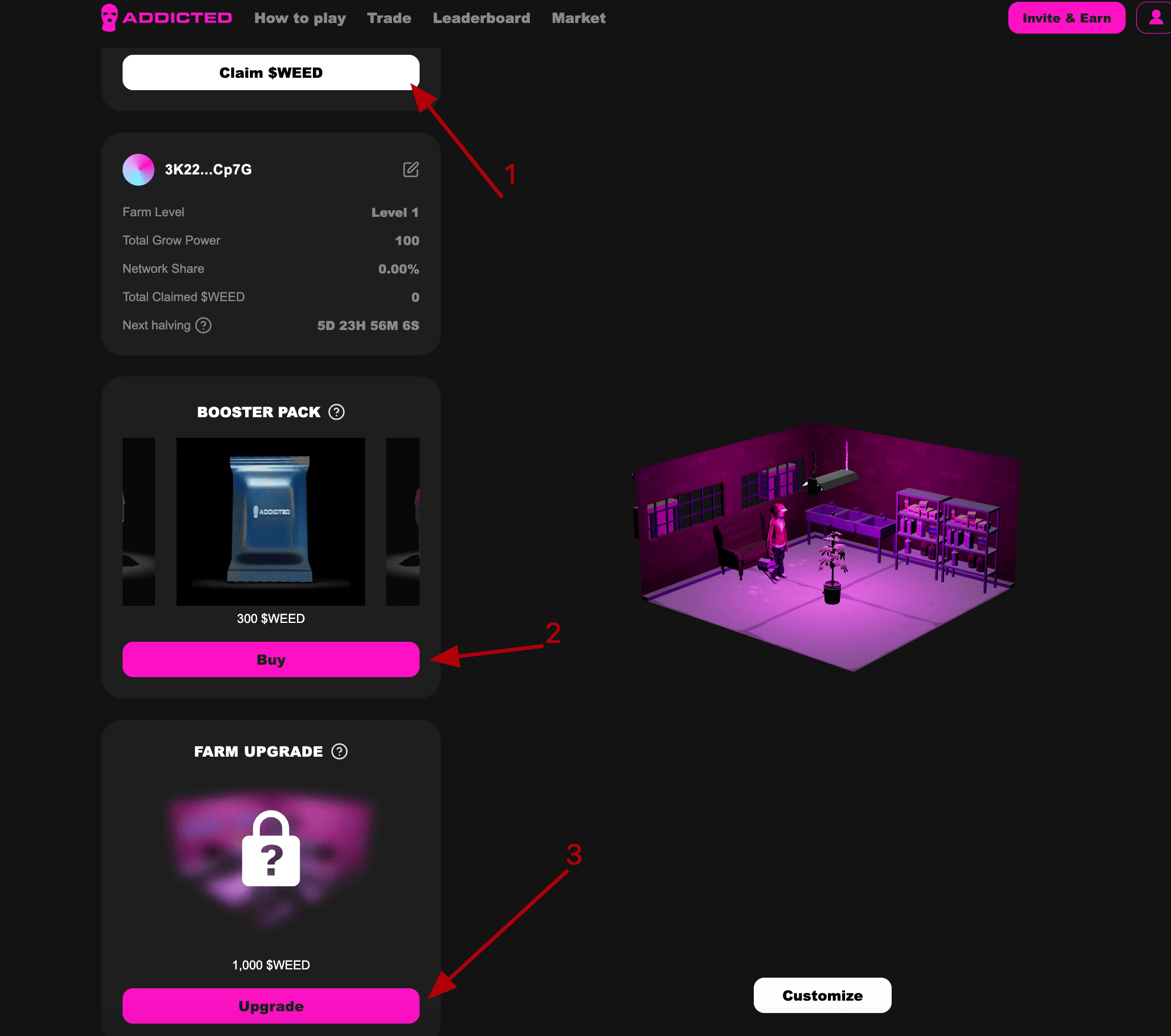The width and height of the screenshot is (1171, 1036).
Task: Open the Booster Pack help icon
Action: pyautogui.click(x=337, y=412)
